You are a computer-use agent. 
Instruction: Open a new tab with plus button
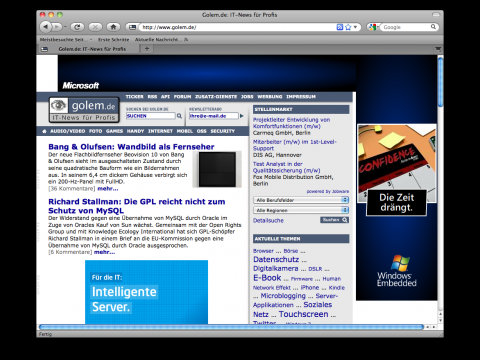point(147,49)
